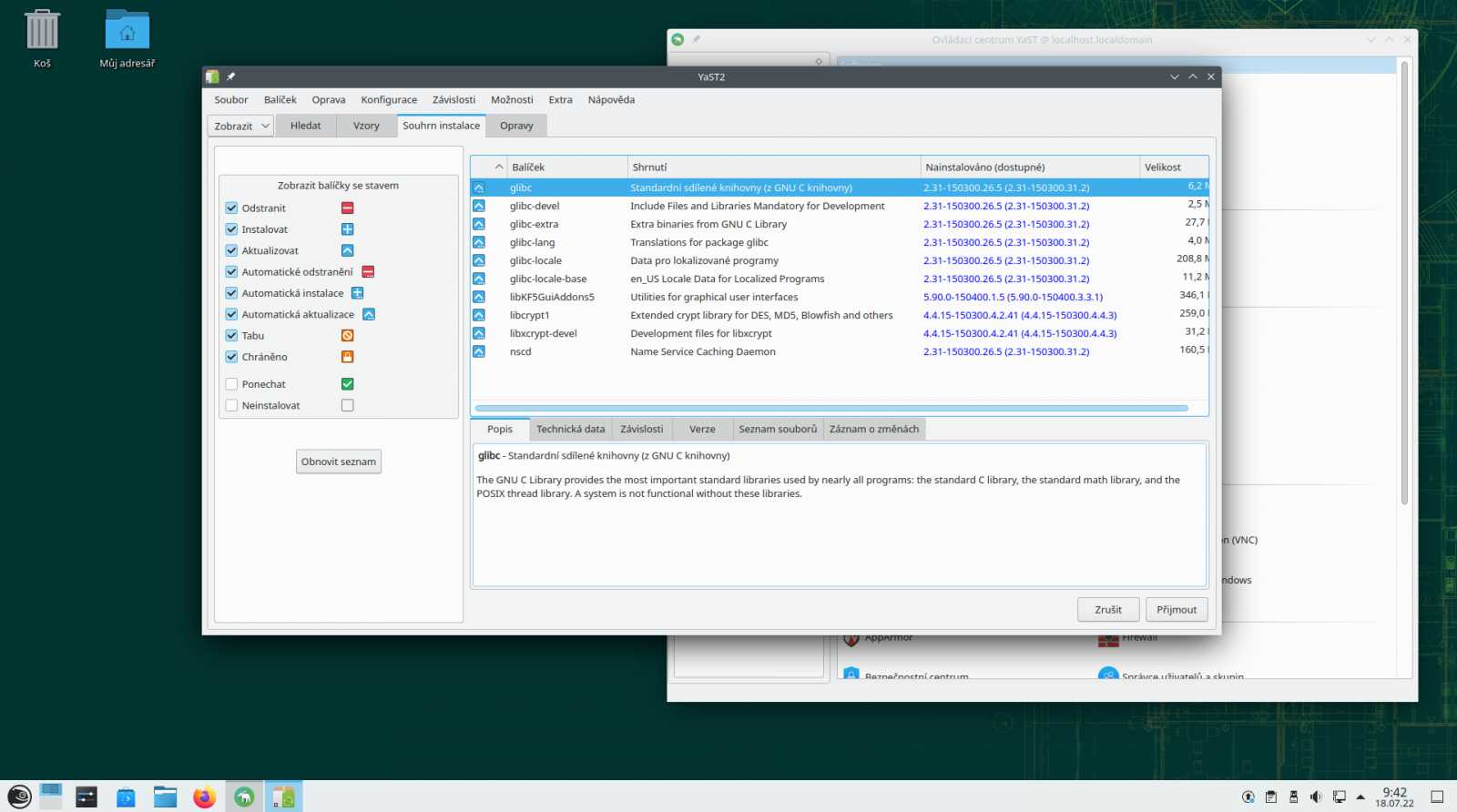The image size is (1457, 812).
Task: Uncheck the Tabu checkbox
Action: pyautogui.click(x=231, y=336)
